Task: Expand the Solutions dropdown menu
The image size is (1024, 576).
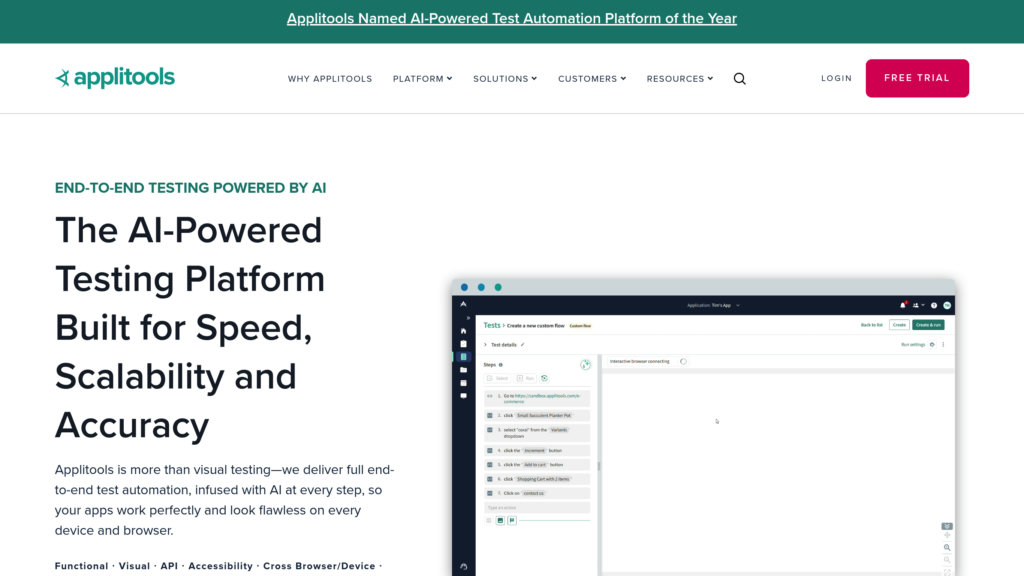Action: tap(505, 79)
